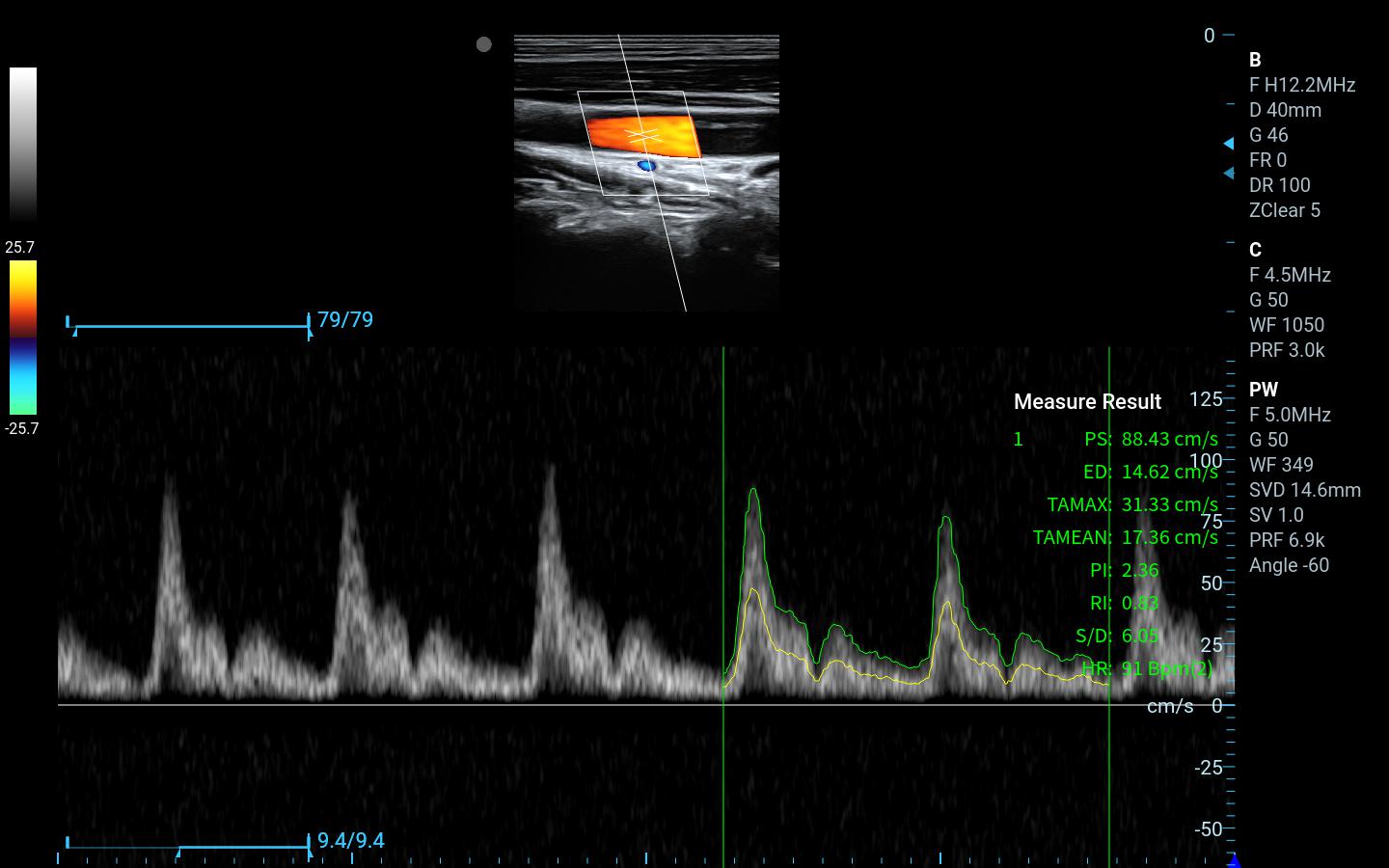The height and width of the screenshot is (868, 1389).
Task: Click the 9.4/9.4 spectral timeline slider
Action: (189, 848)
